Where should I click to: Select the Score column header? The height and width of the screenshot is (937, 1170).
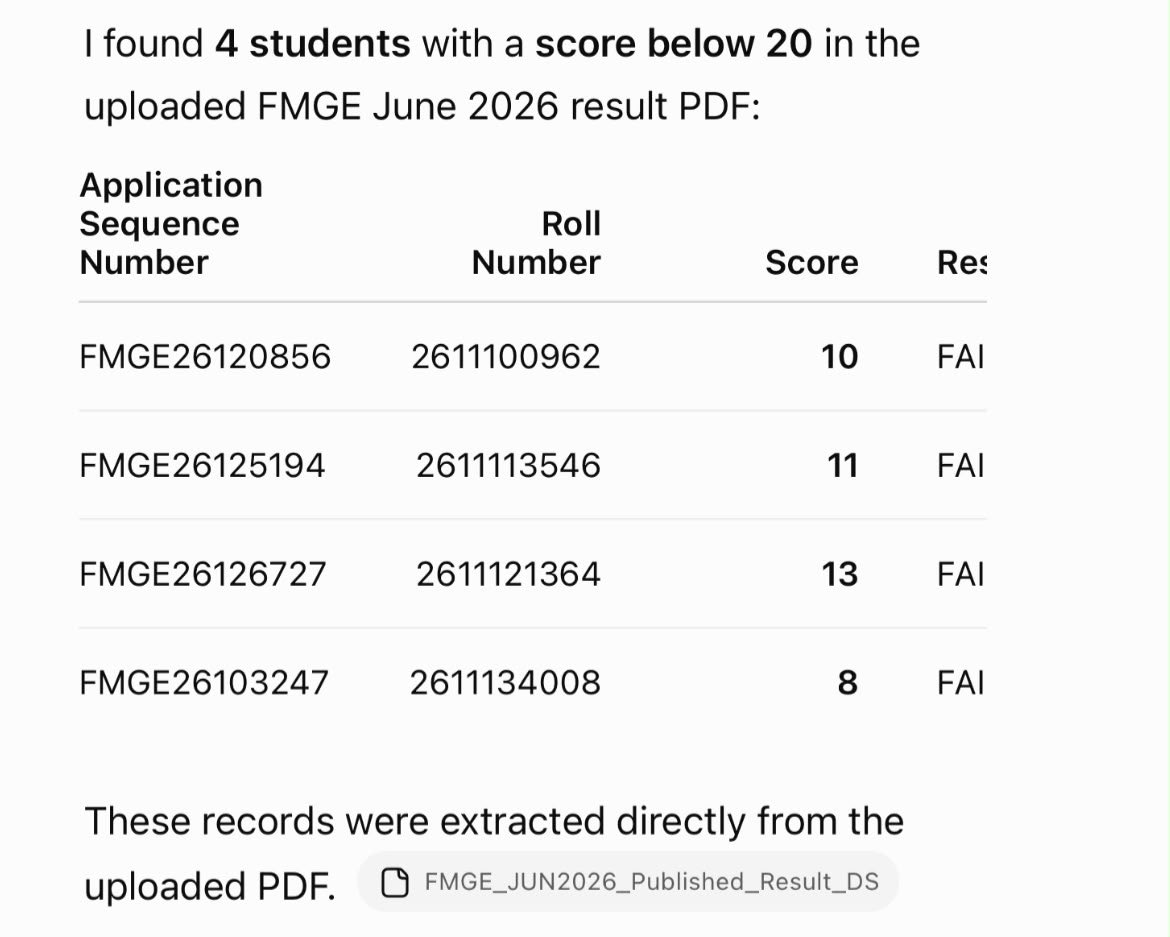812,263
